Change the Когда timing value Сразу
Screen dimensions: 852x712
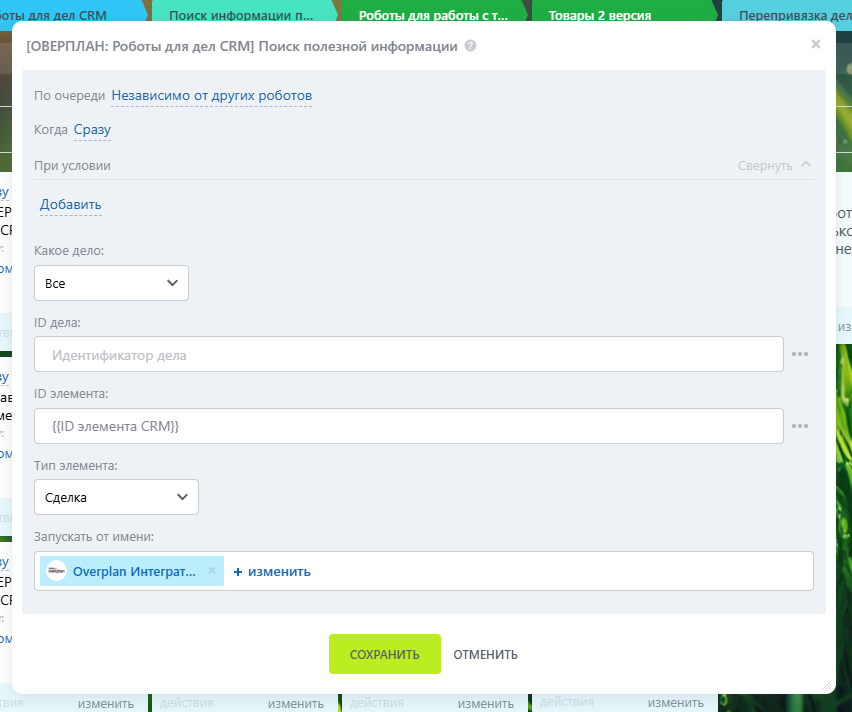(x=92, y=130)
